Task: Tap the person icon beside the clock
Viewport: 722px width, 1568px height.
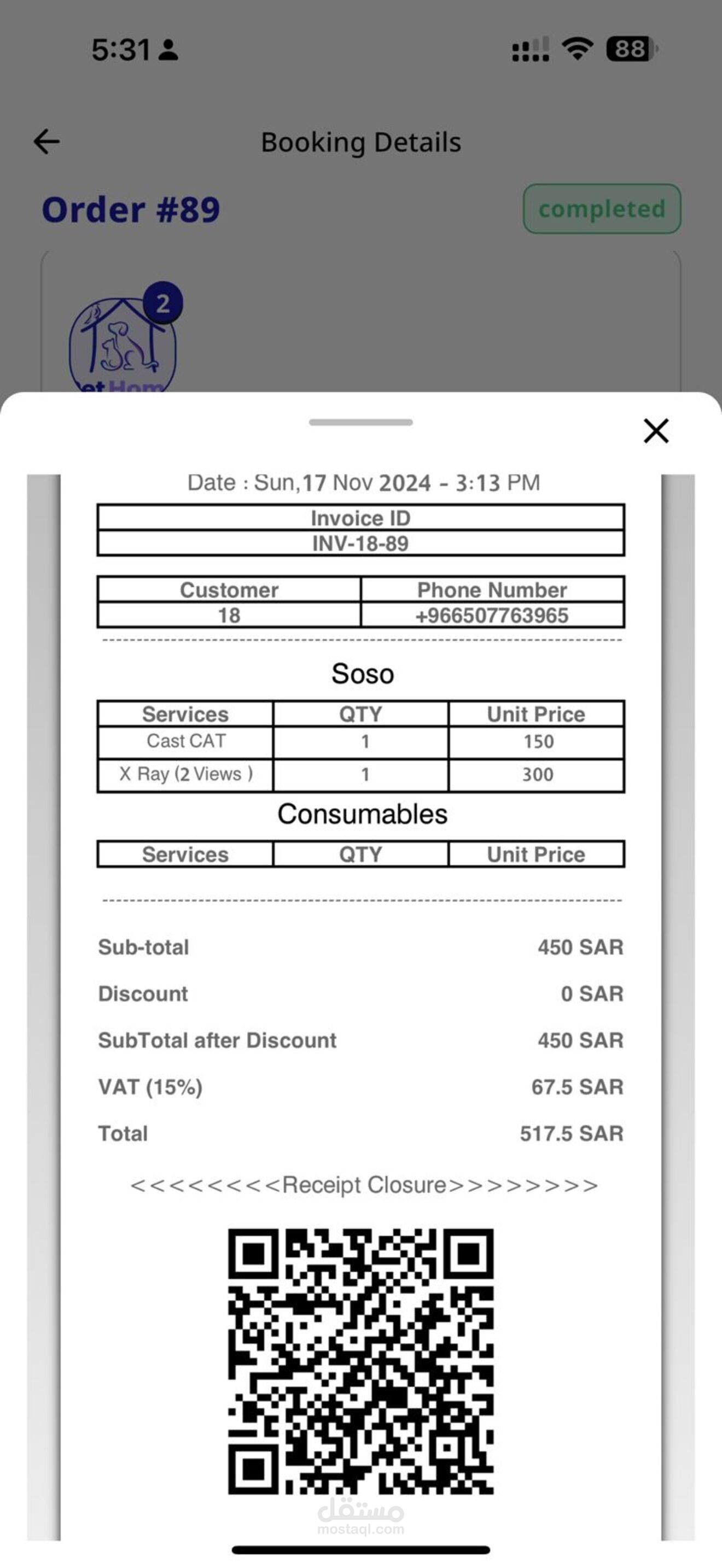Action: 168,50
